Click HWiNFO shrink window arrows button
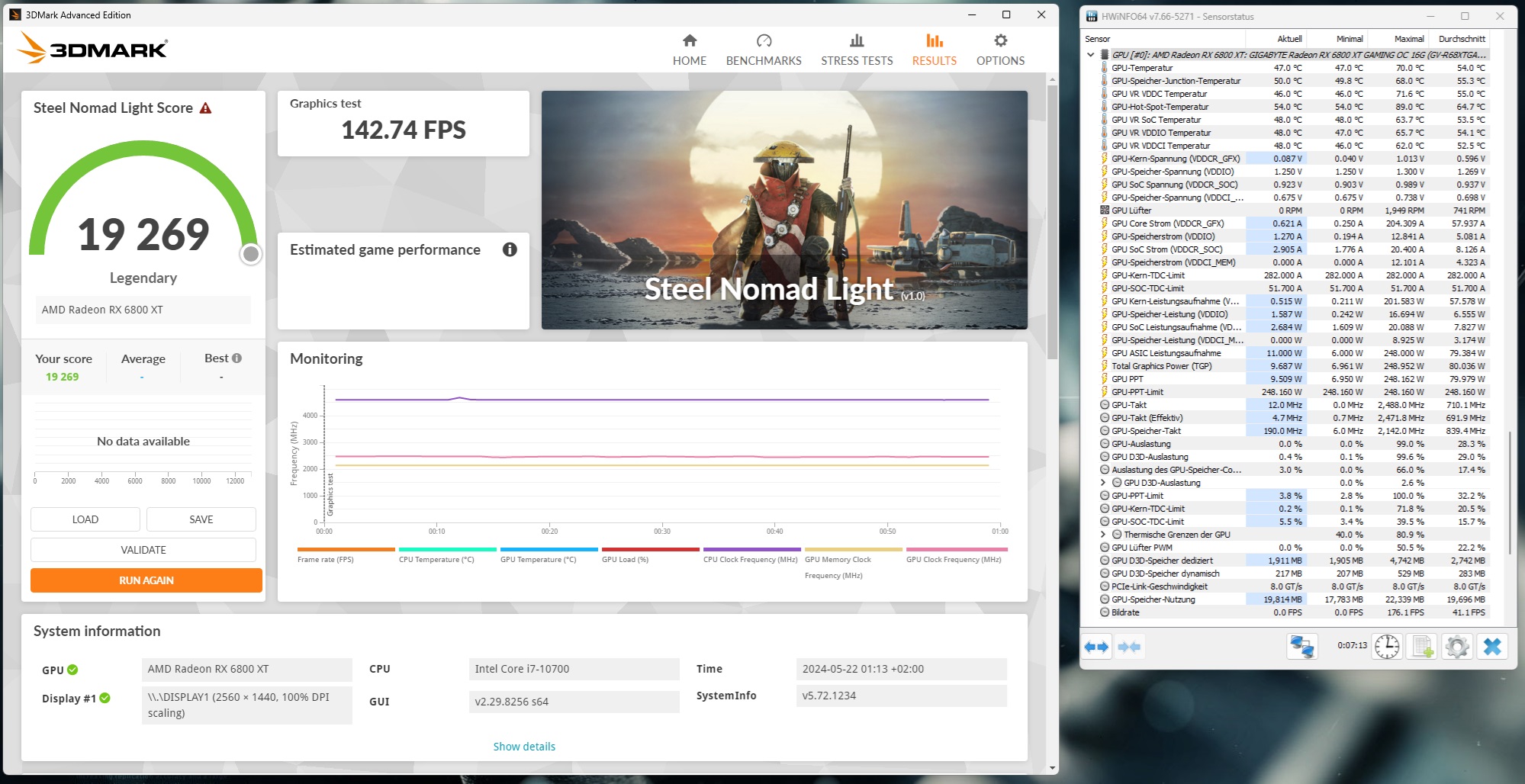The height and width of the screenshot is (784, 1525). pyautogui.click(x=1129, y=647)
